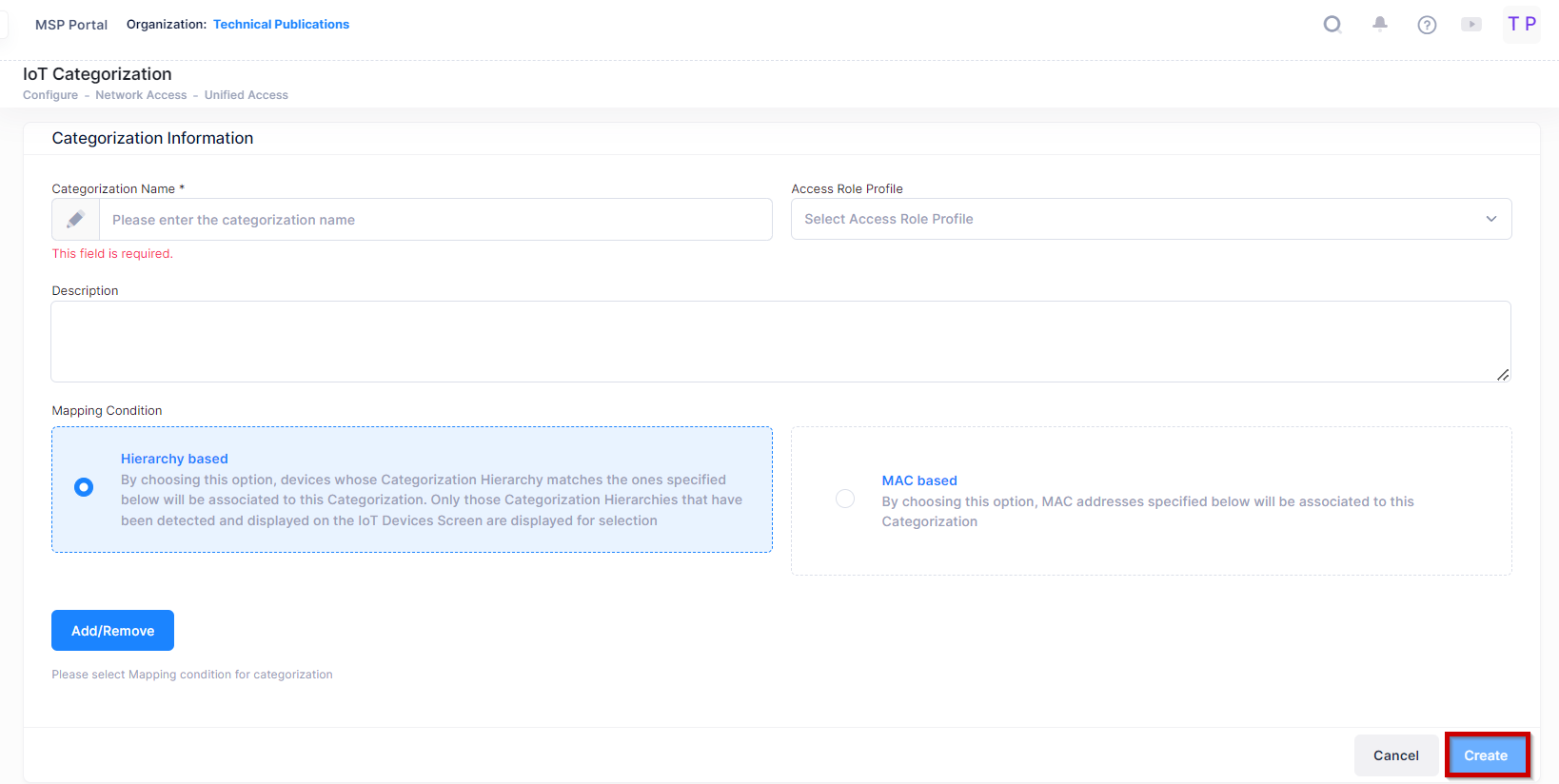Open the video tutorials icon

coord(1470,25)
